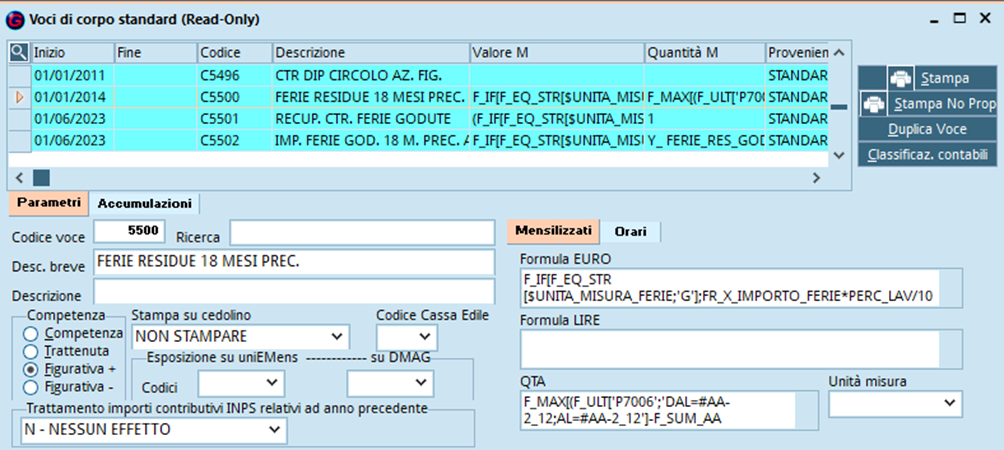Switch to the Accumulazioni tab
This screenshot has height=450, width=1004.
pyautogui.click(x=144, y=204)
